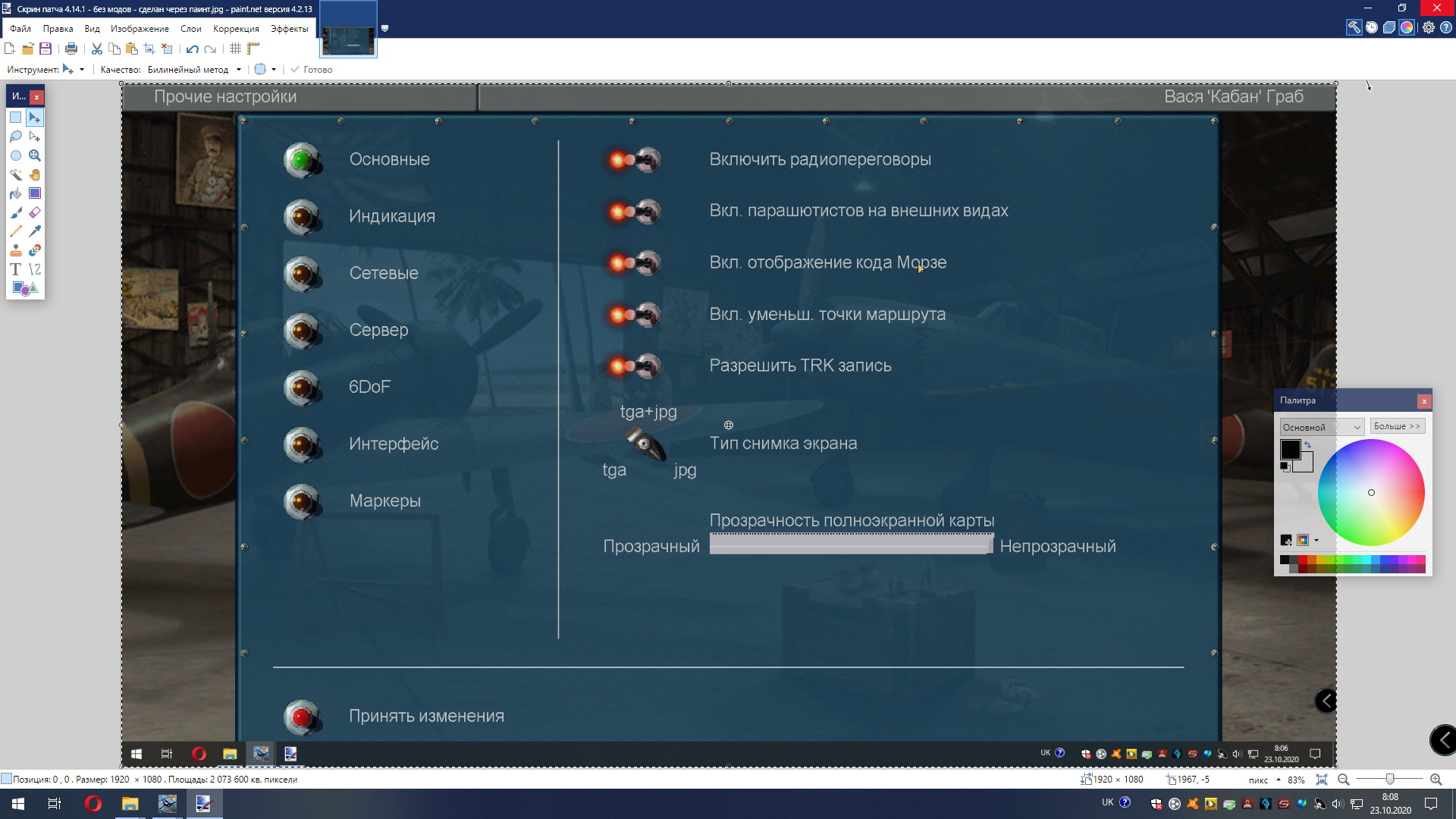
Task: Click the open image thumbnail at top
Action: (348, 39)
